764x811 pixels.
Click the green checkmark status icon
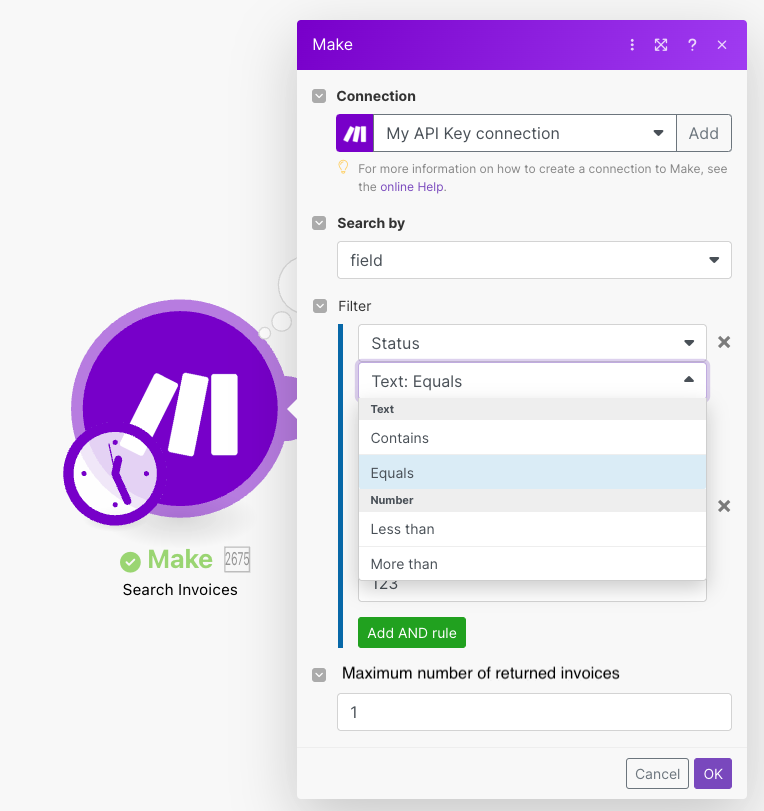point(130,562)
